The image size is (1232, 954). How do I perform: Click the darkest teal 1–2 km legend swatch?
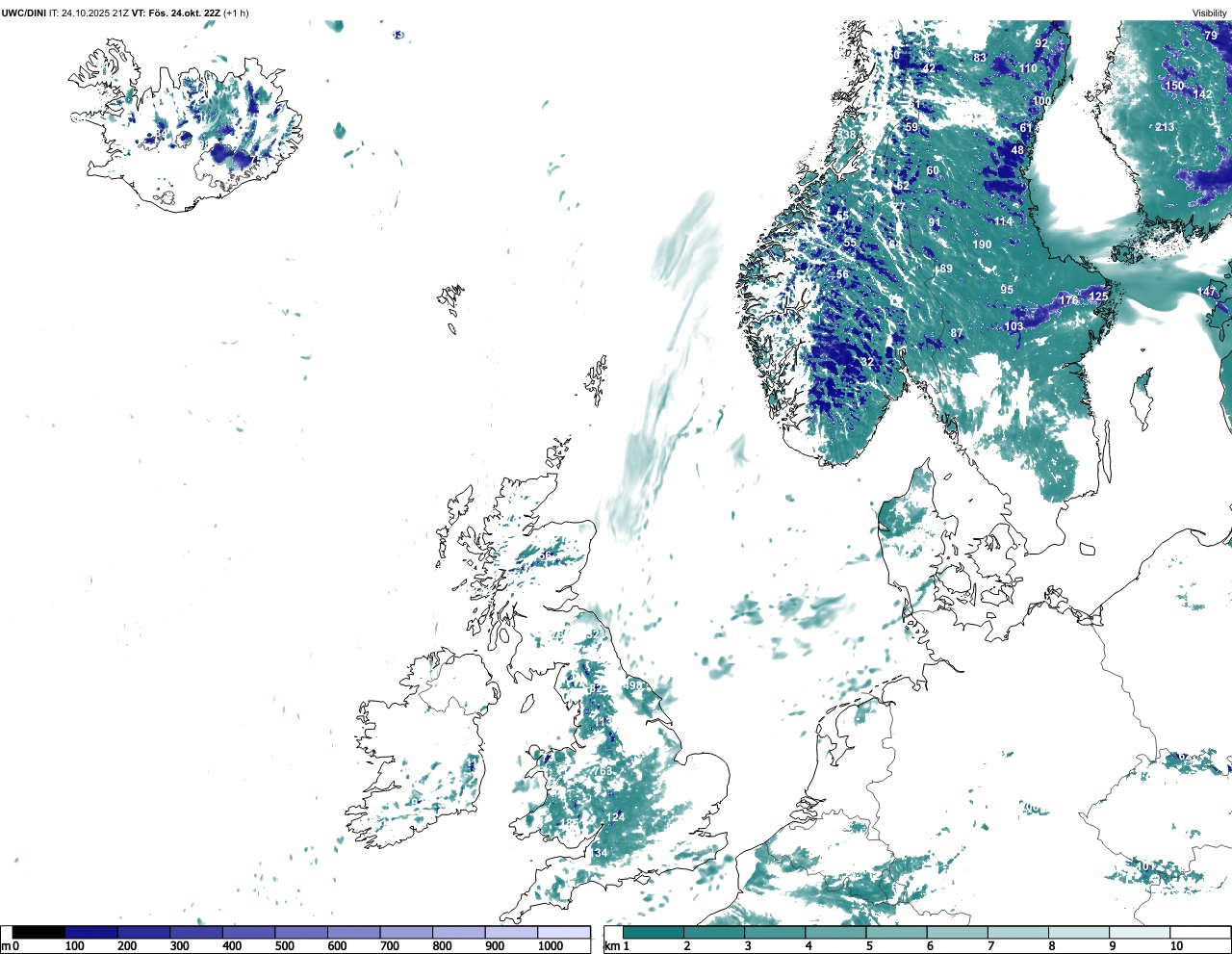654,932
